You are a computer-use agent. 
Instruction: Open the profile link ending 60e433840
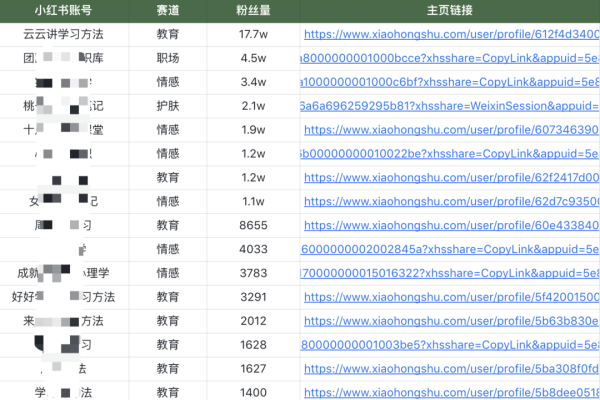click(452, 225)
